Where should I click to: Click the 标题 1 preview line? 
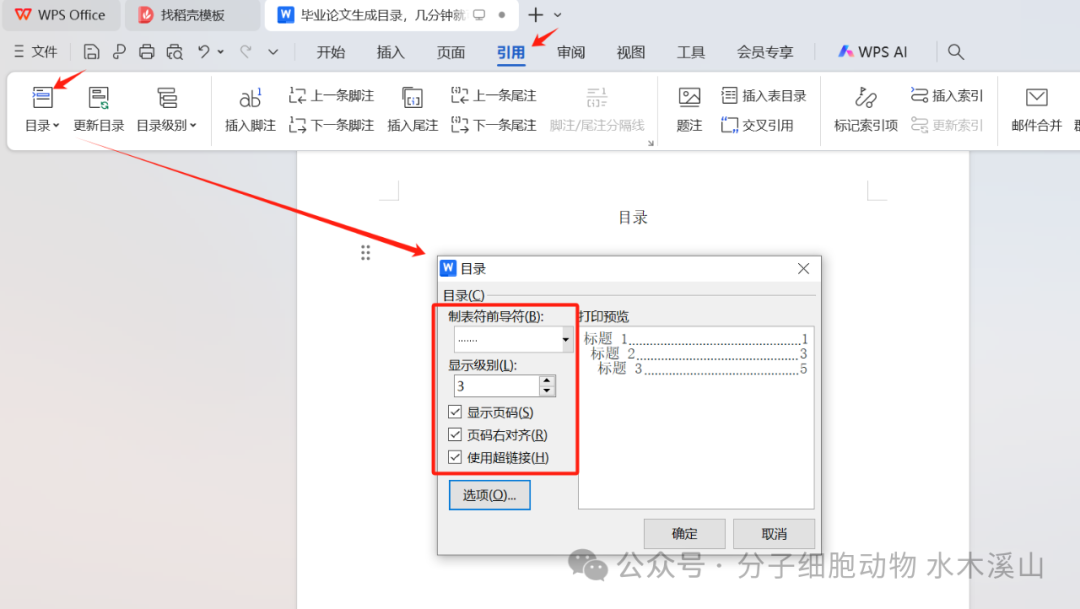695,338
